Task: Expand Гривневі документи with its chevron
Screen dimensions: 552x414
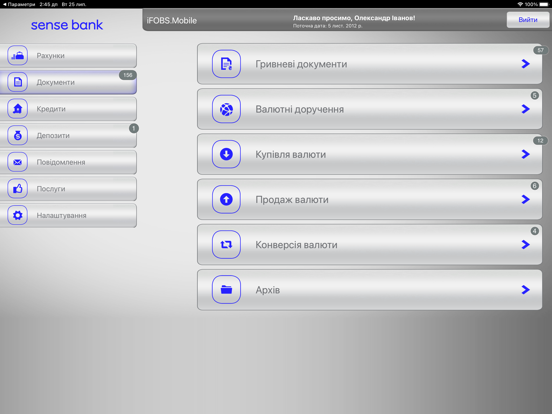Action: 526,64
